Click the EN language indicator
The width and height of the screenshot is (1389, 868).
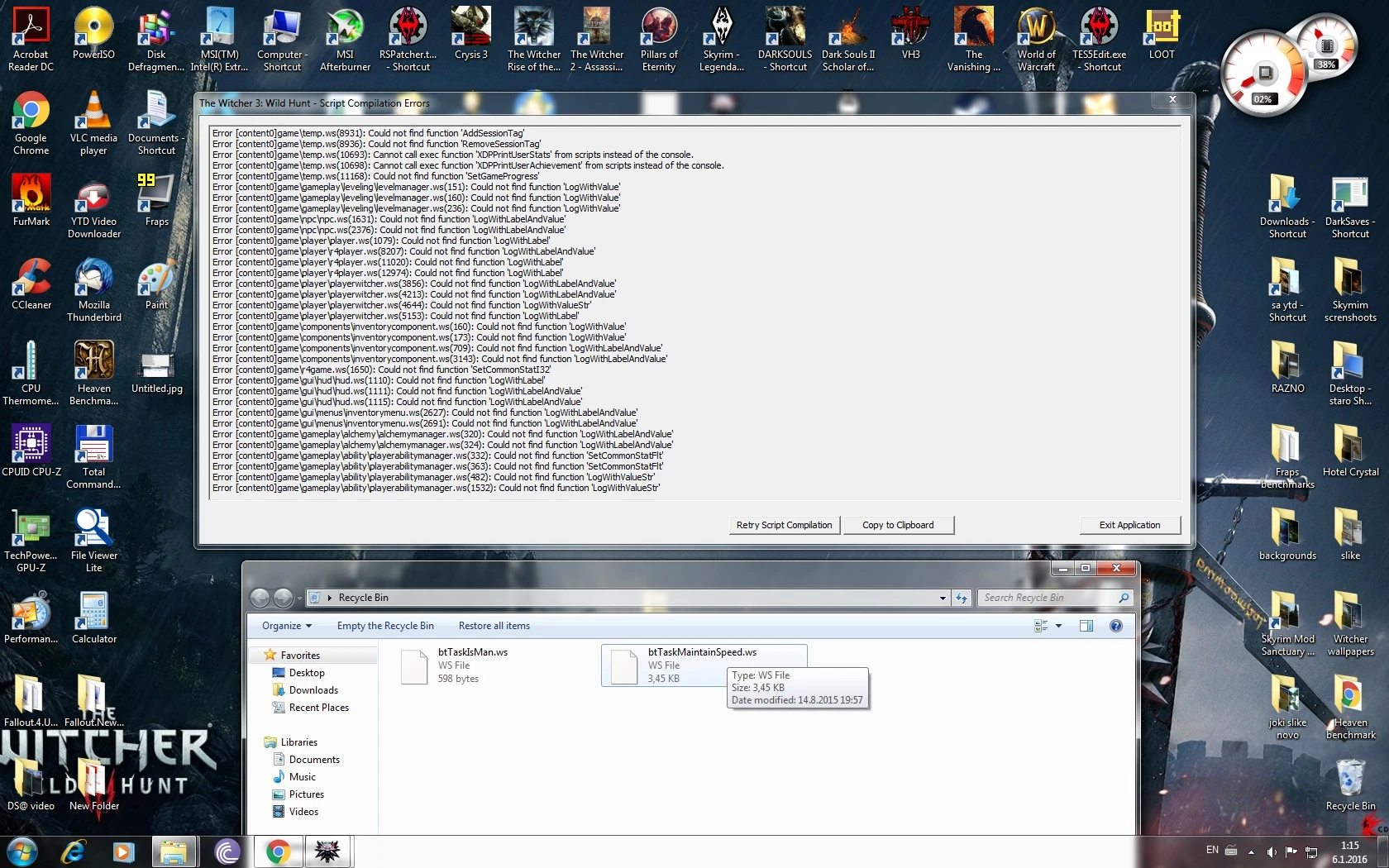tap(1212, 850)
